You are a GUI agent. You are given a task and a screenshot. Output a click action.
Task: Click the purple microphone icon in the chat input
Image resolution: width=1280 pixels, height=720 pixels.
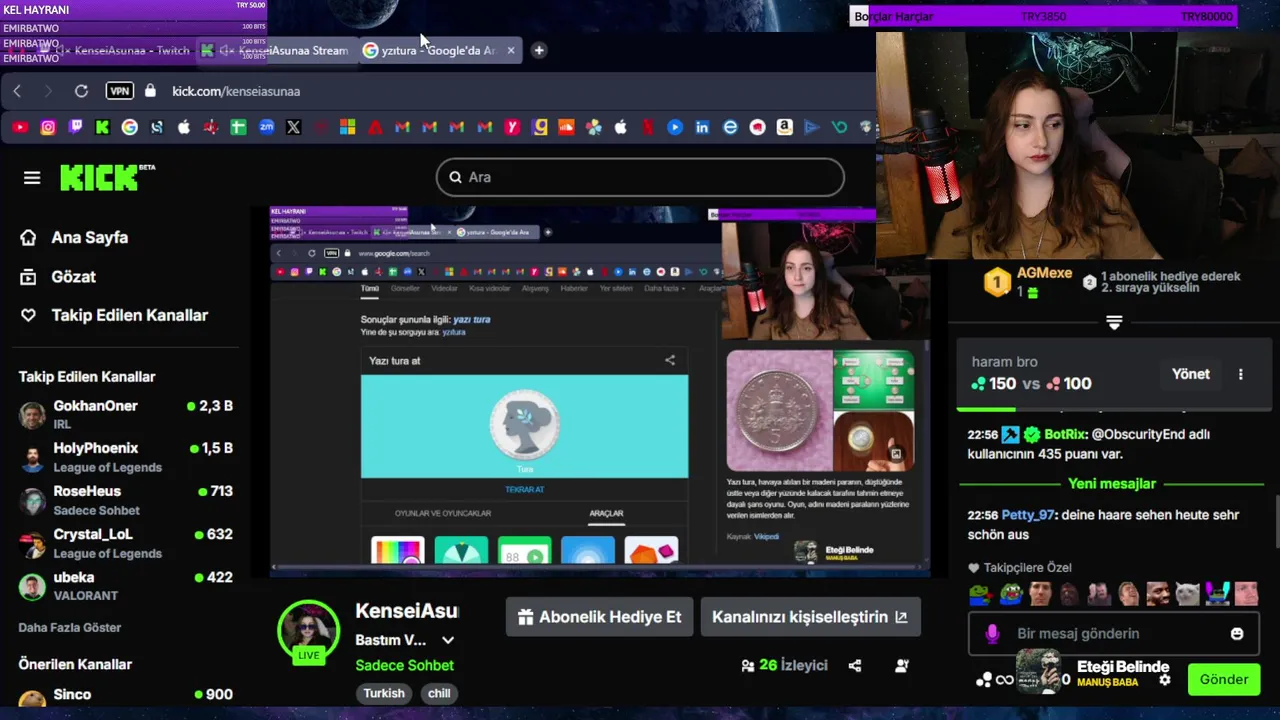pyautogui.click(x=992, y=633)
